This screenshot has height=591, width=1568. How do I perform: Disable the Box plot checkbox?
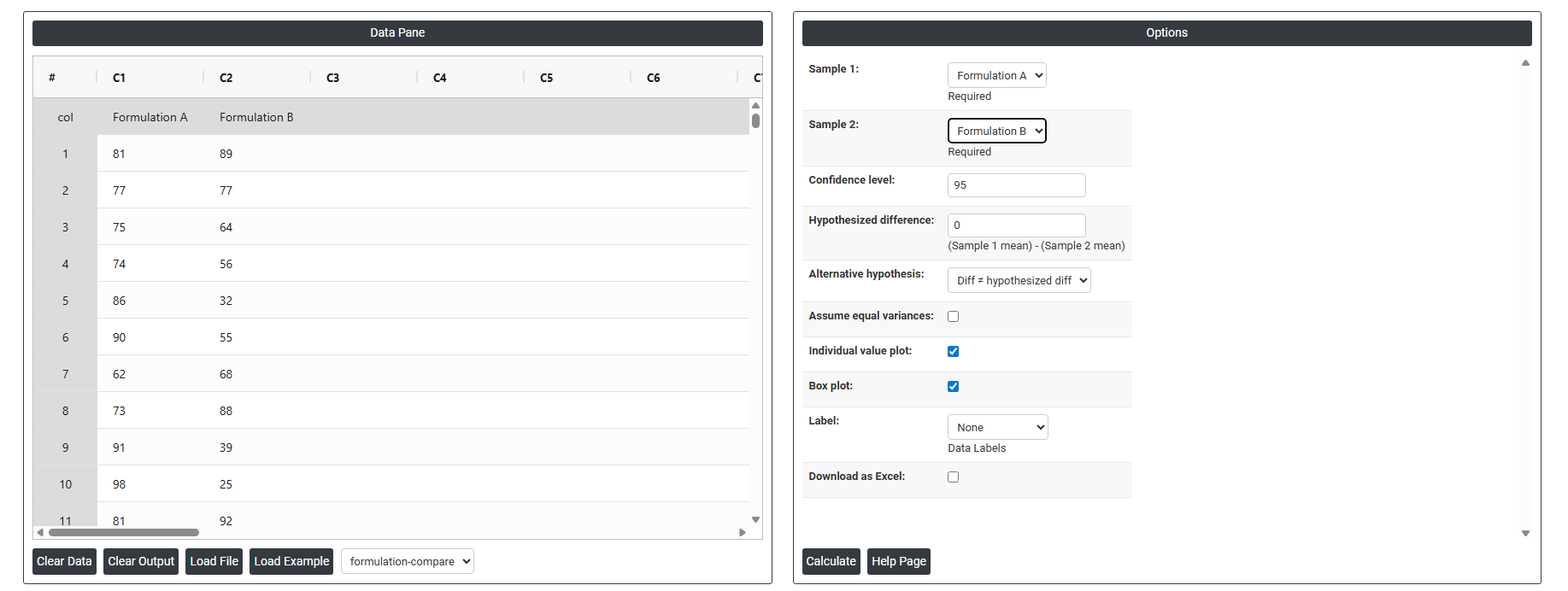click(953, 387)
